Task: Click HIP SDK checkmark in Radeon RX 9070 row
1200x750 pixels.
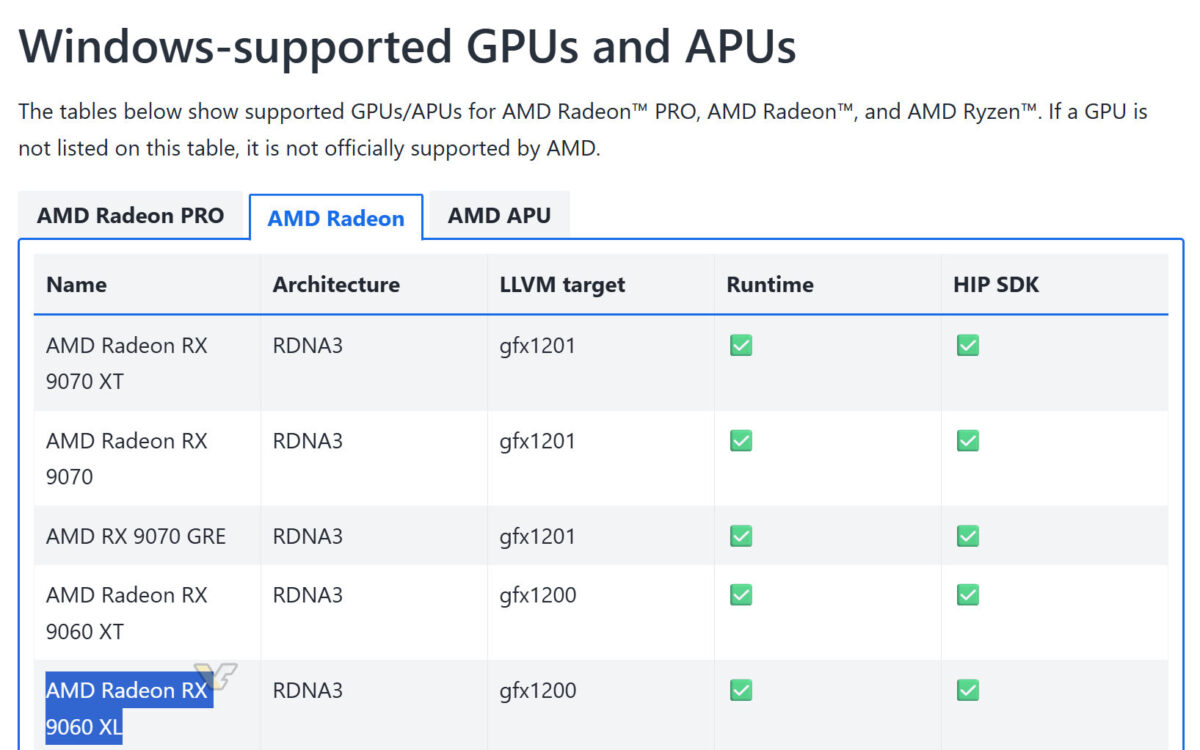Action: [x=967, y=441]
